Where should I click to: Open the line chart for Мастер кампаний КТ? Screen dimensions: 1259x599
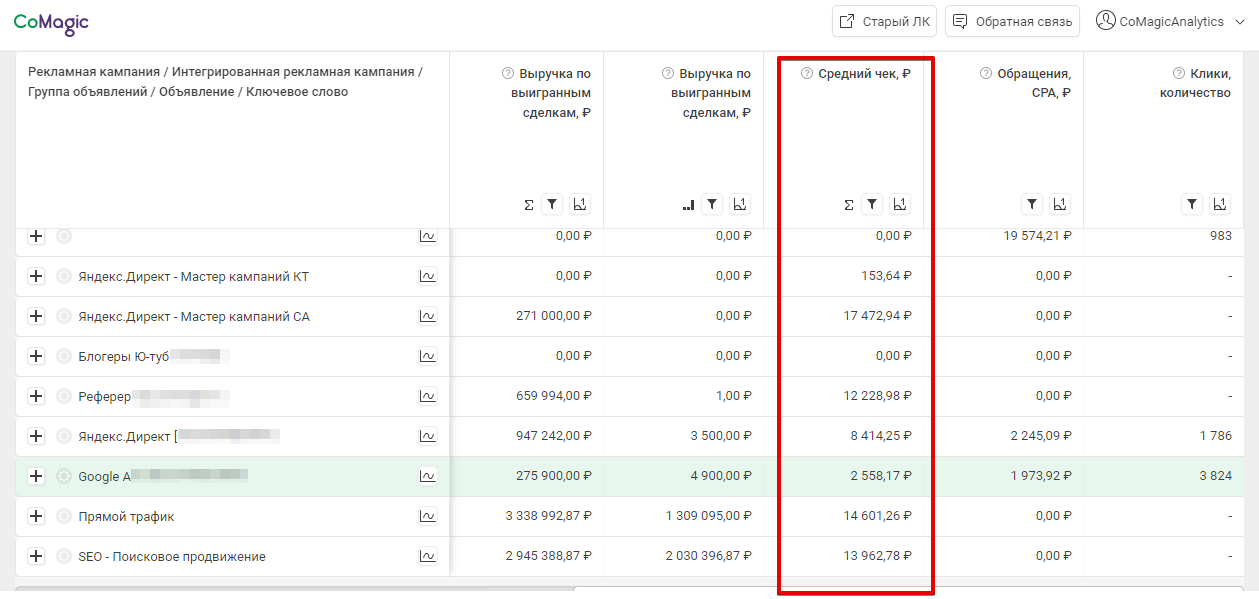[x=428, y=276]
